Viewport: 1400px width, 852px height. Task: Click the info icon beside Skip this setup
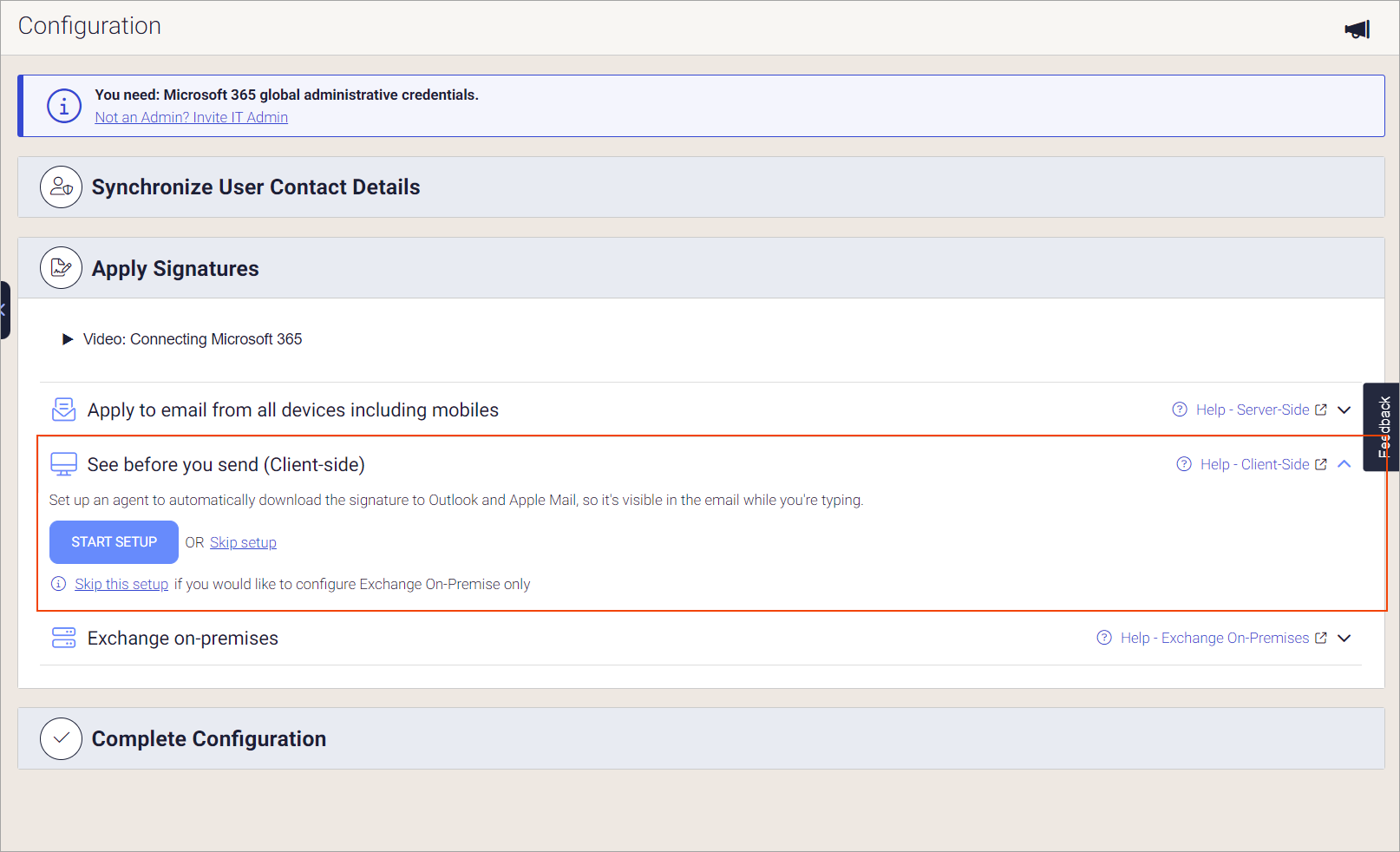(57, 584)
